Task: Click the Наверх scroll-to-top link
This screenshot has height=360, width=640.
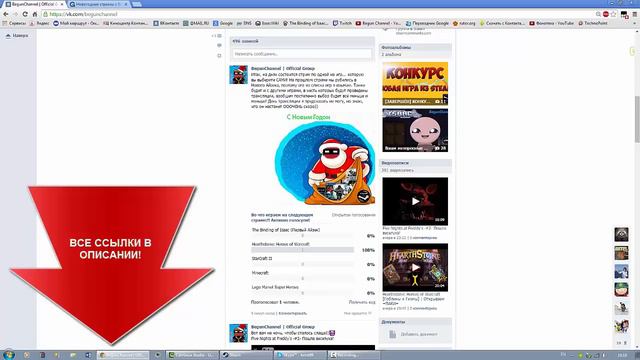Action: click(17, 36)
